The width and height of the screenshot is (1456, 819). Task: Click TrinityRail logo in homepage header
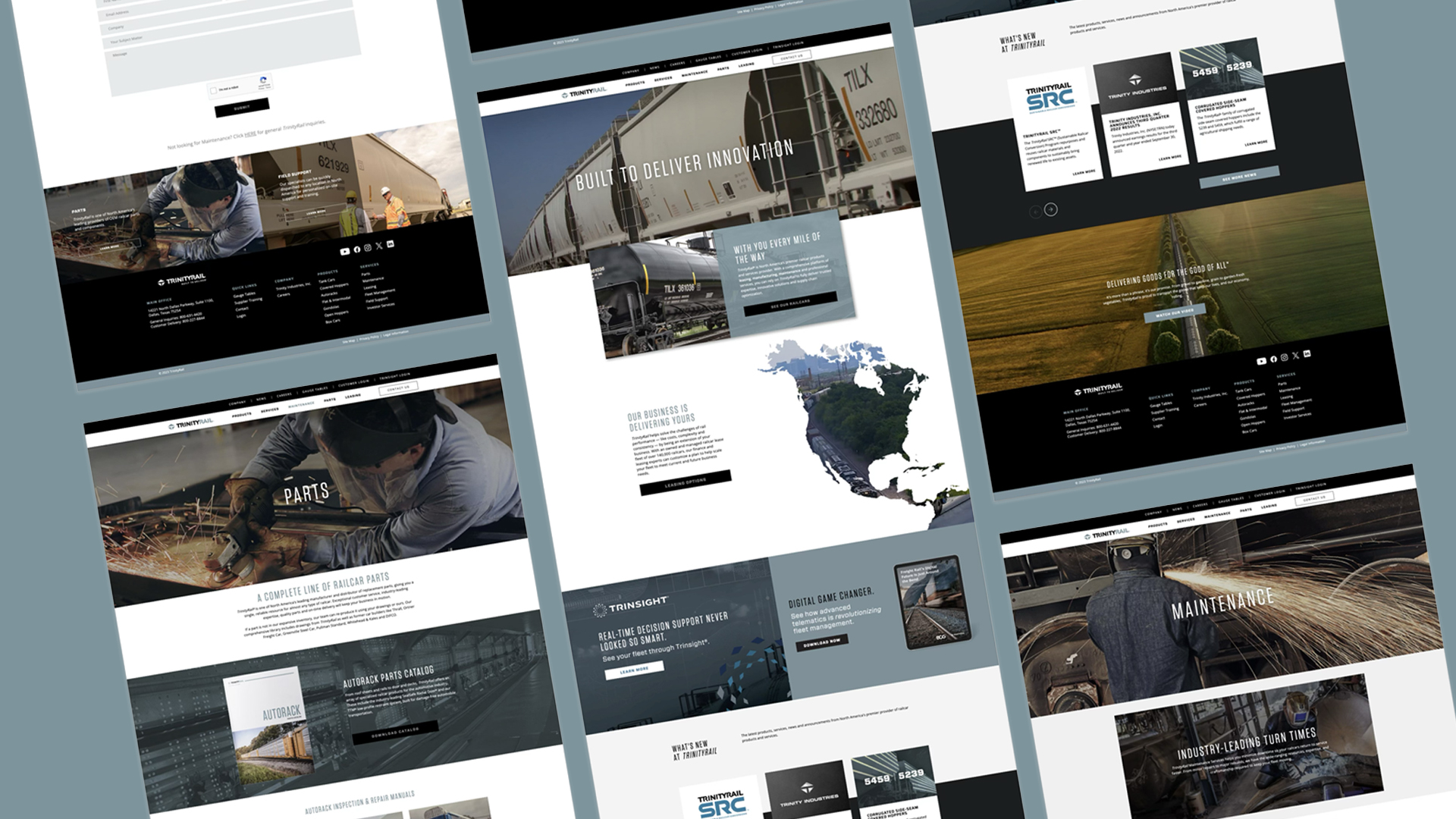(x=584, y=93)
